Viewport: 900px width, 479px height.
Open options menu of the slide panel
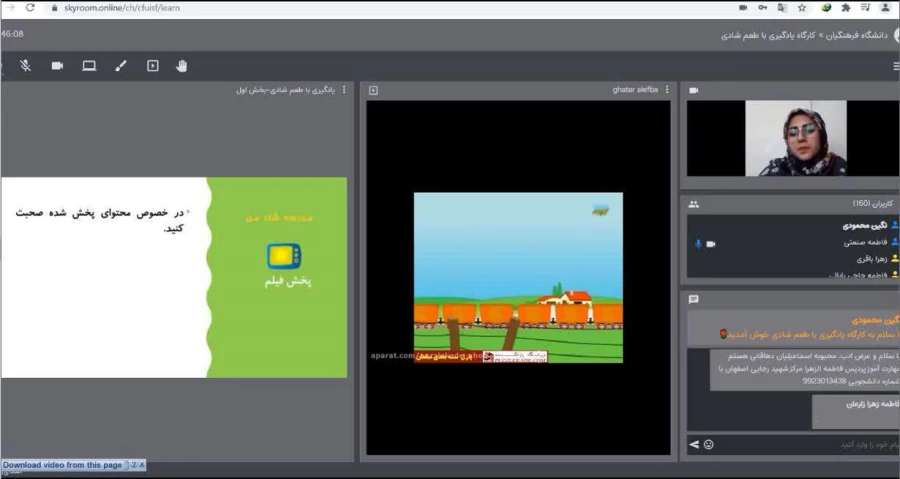tap(344, 90)
